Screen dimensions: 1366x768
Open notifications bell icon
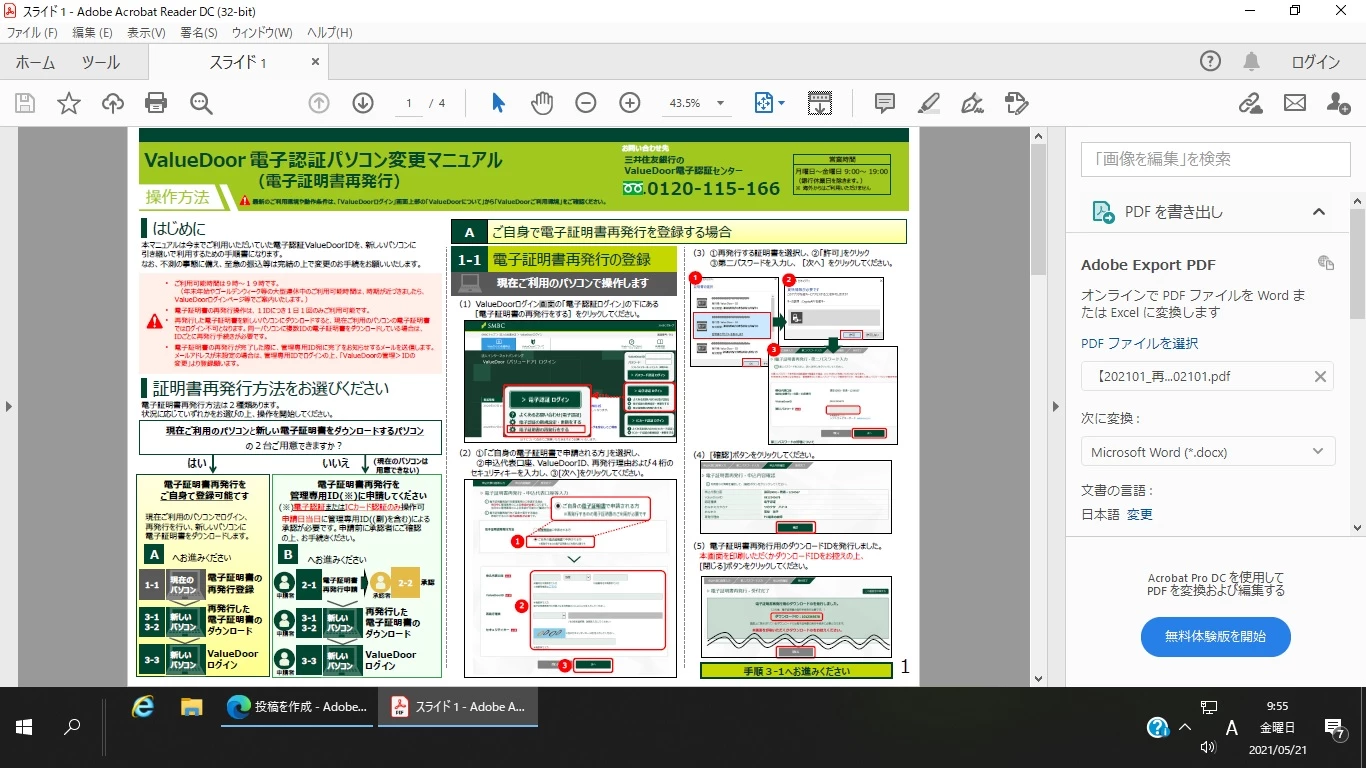coord(1251,61)
